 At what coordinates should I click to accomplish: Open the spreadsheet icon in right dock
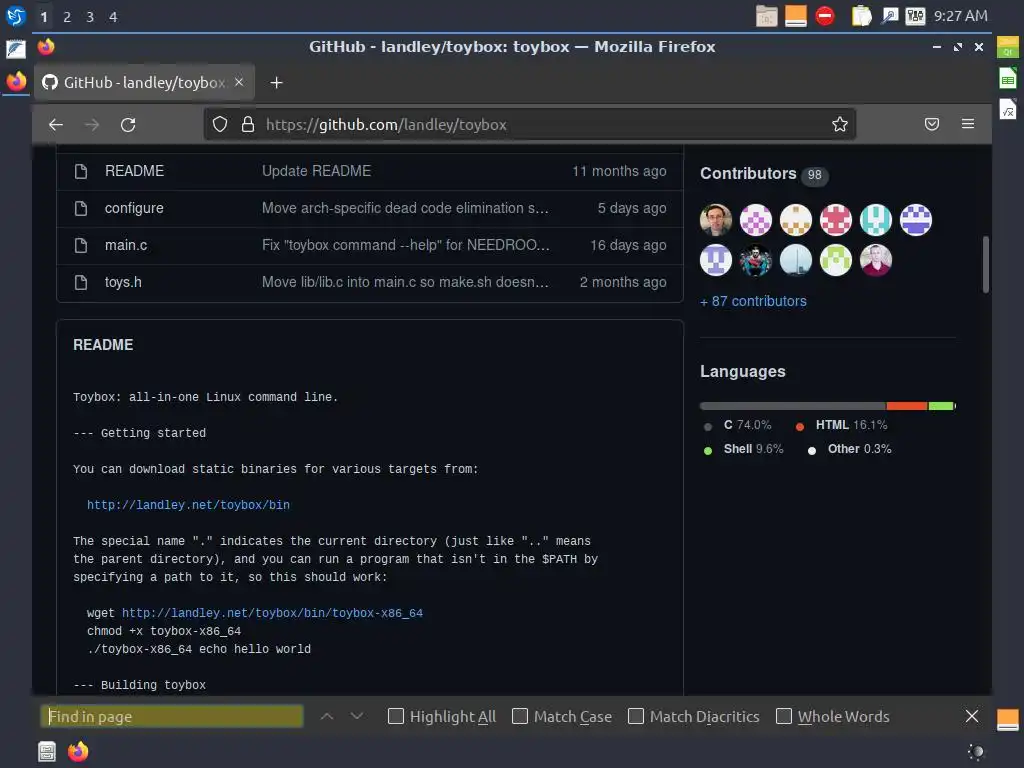click(1008, 80)
